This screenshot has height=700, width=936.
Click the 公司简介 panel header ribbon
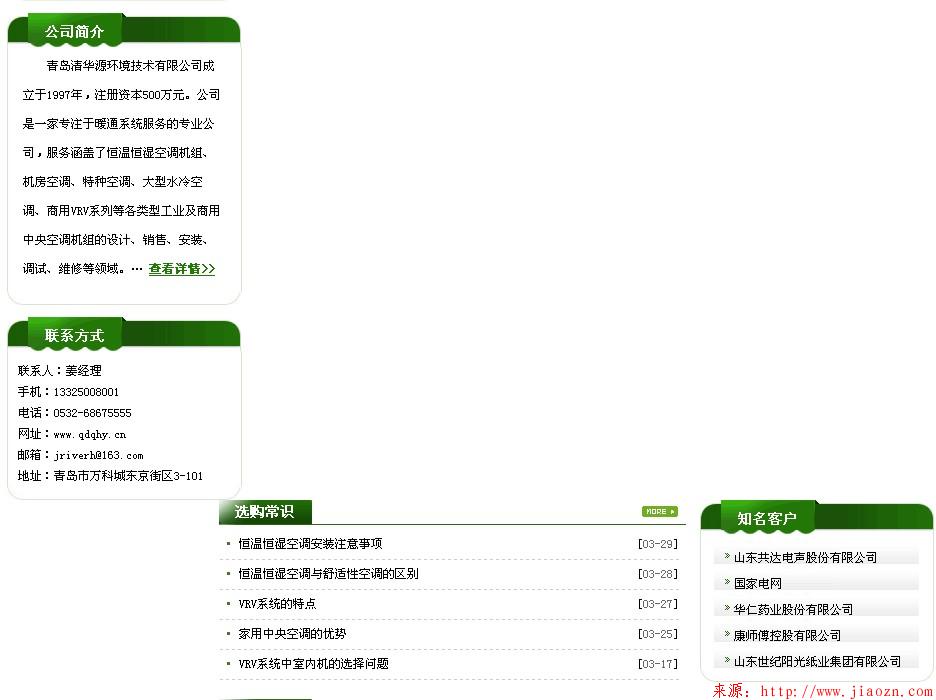click(75, 31)
